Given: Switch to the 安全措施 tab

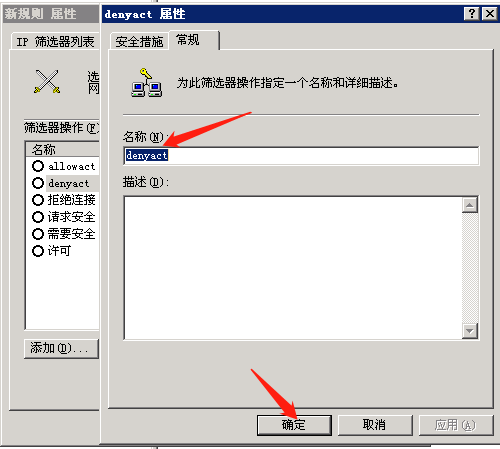Looking at the screenshot, I should tap(139, 42).
